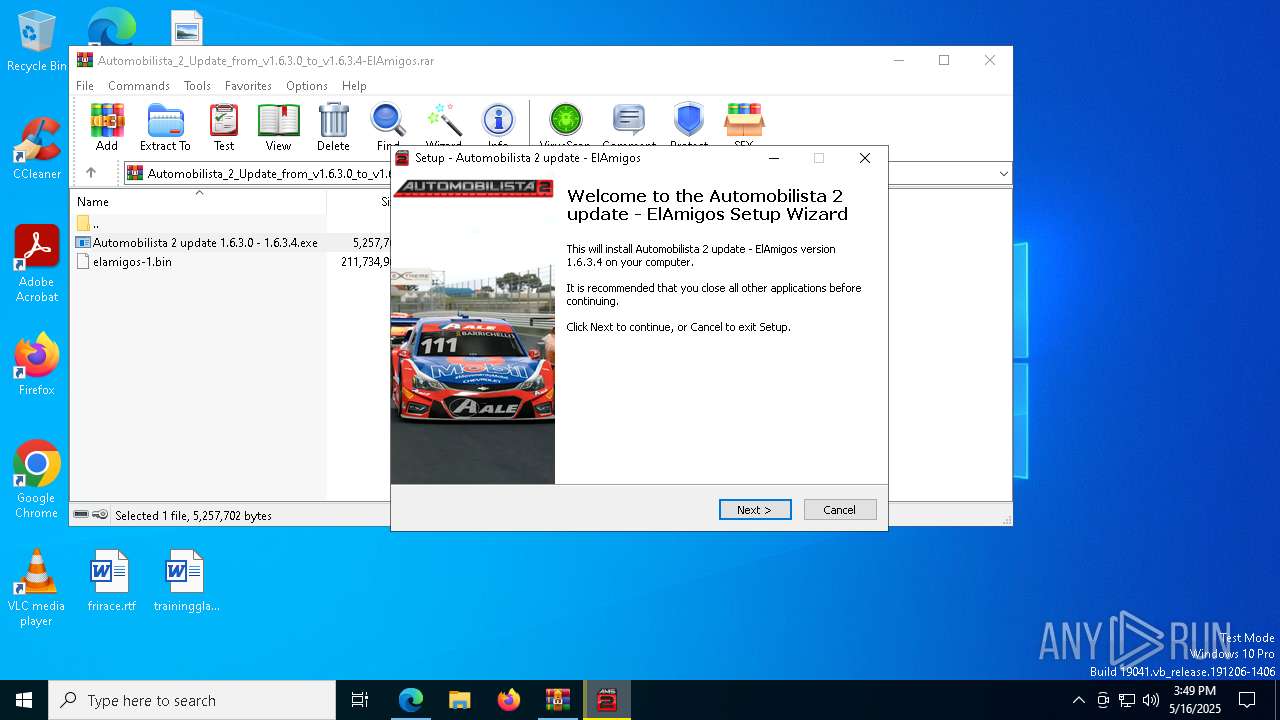The image size is (1280, 720).
Task: Click the View toolbar icon in WinRAR
Action: (278, 127)
